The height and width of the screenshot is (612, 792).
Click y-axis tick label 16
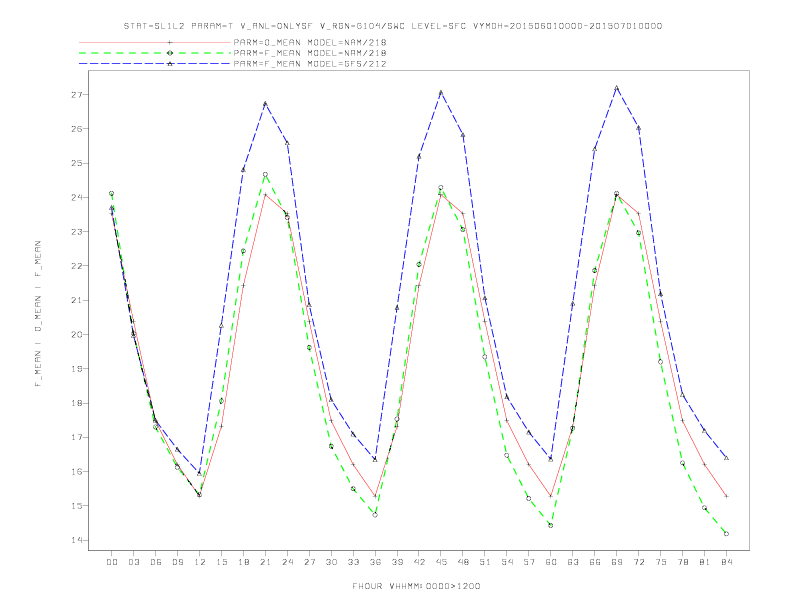[77, 472]
